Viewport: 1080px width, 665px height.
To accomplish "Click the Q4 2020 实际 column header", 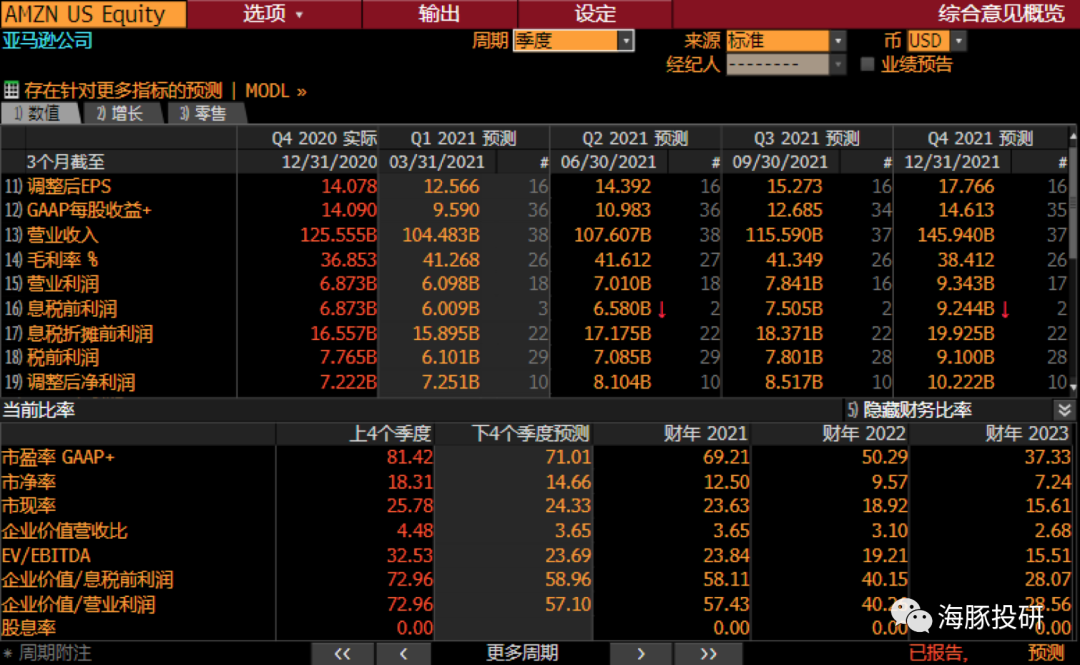I will 308,138.
